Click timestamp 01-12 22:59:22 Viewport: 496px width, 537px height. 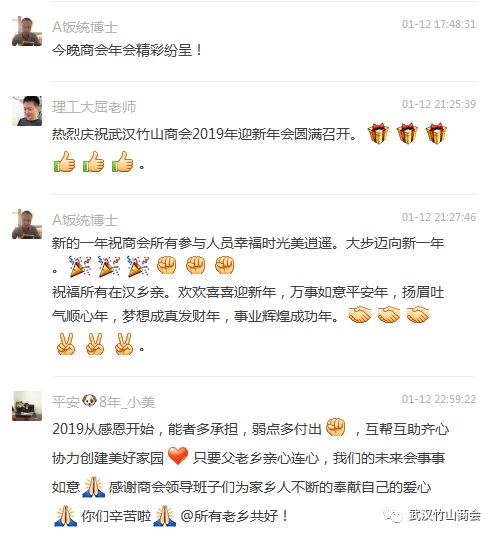point(439,399)
